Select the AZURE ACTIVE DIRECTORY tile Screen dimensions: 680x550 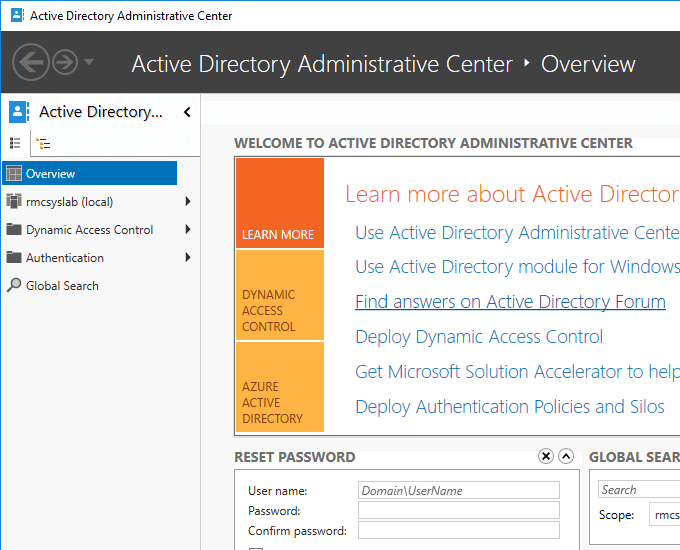280,387
